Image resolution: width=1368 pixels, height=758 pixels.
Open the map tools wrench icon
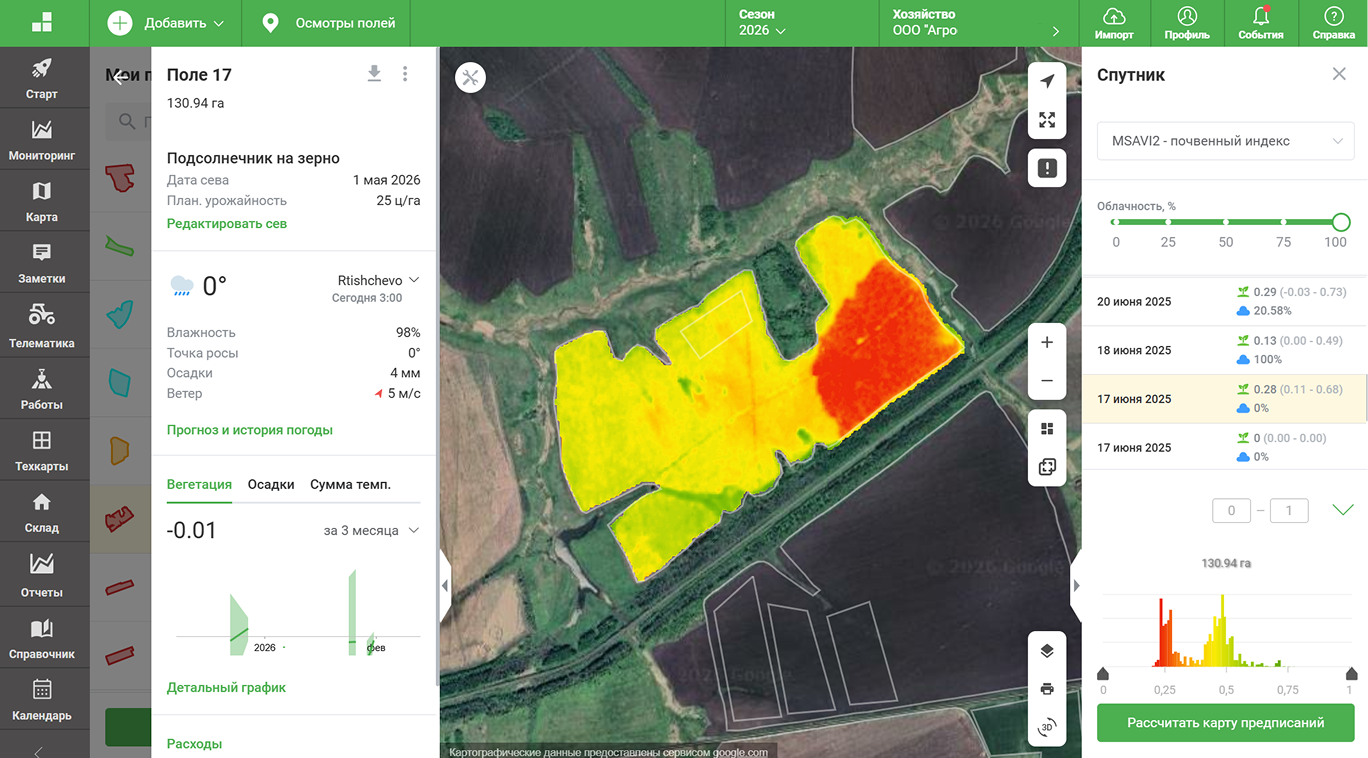[470, 78]
